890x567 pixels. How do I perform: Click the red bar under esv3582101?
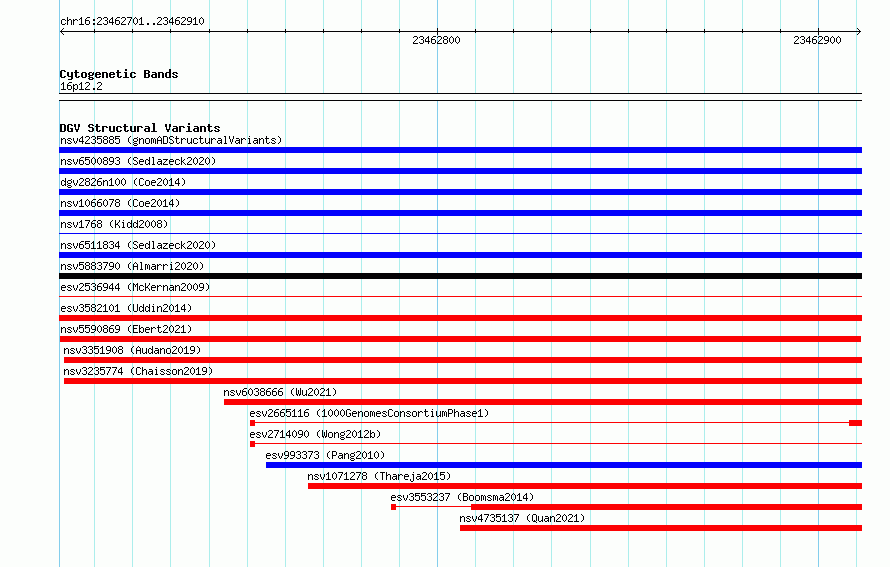click(460, 318)
